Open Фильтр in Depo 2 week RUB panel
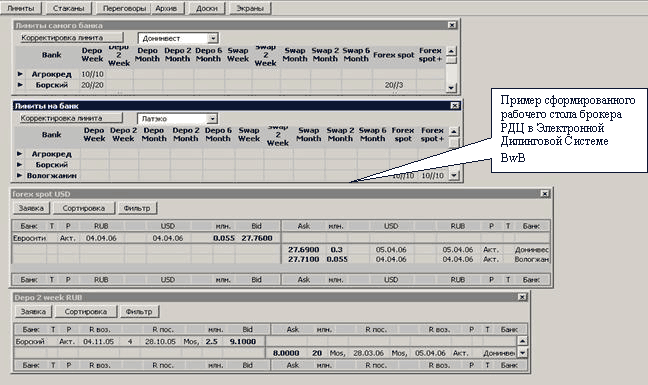The image size is (648, 385). click(x=139, y=311)
